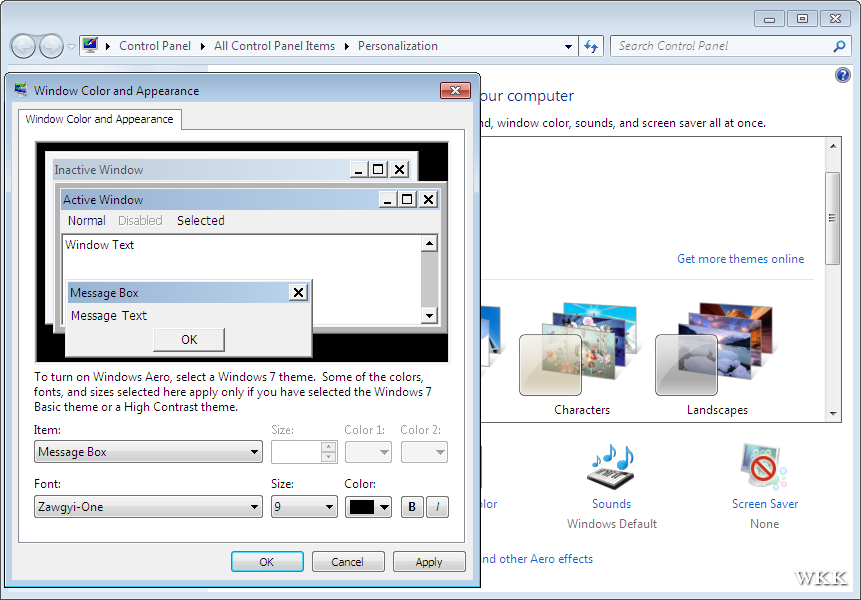Viewport: 861px width, 600px height.
Task: Click theme list scrollbar down arrow
Action: 833,413
